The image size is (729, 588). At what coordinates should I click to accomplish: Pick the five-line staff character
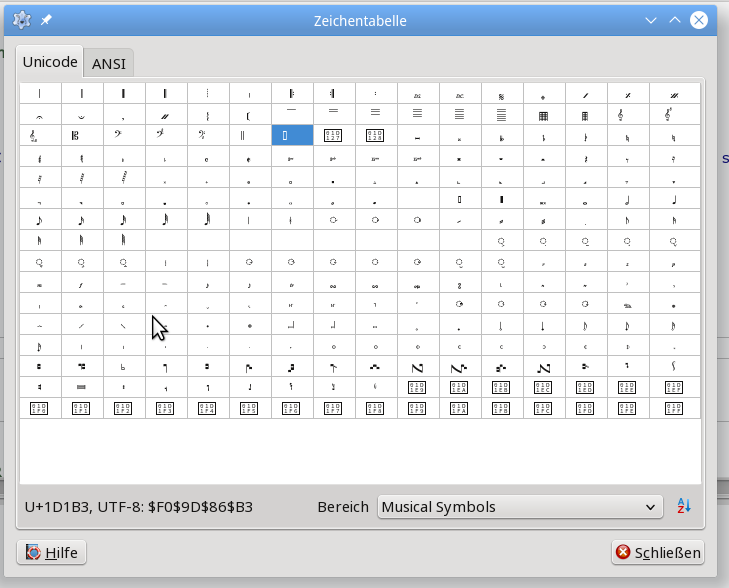[x=459, y=115]
